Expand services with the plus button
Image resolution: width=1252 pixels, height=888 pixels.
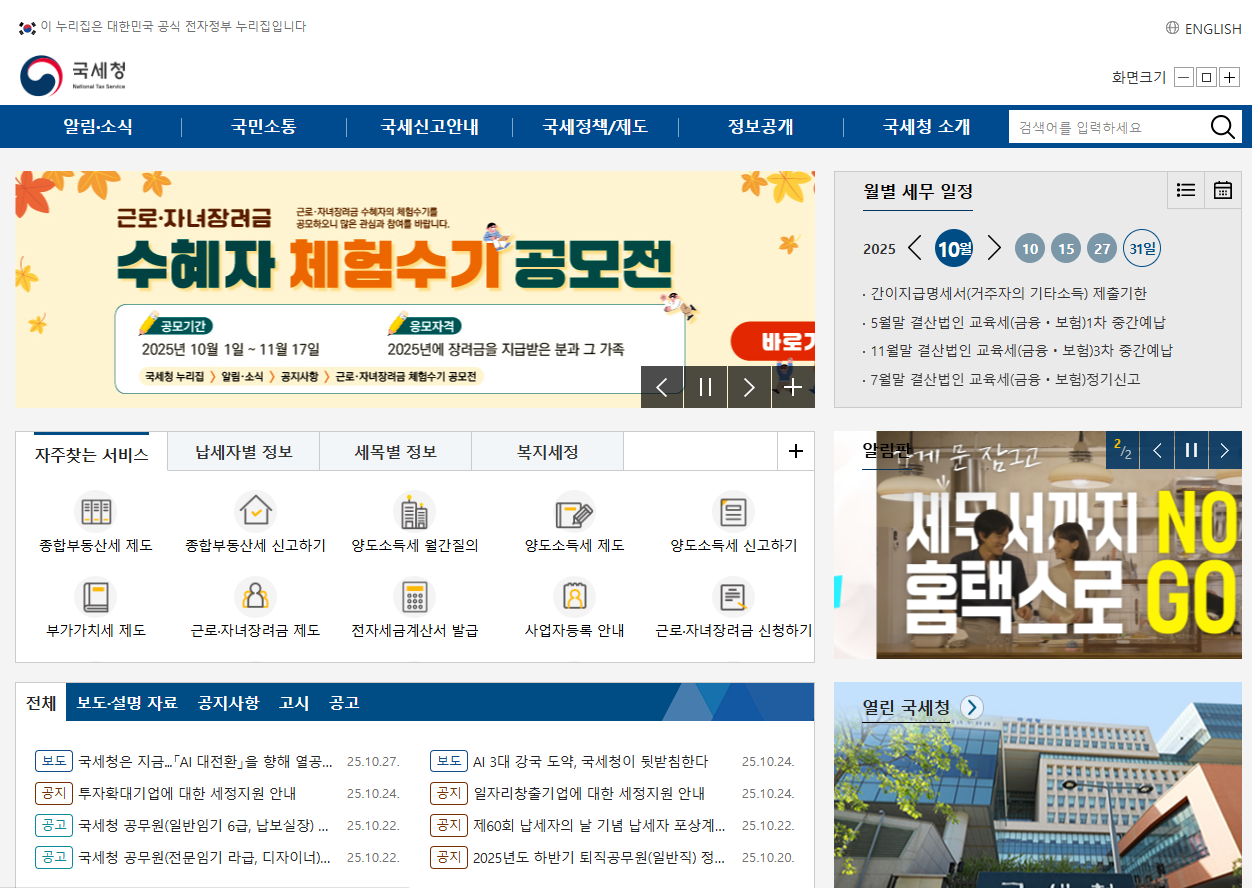[795, 451]
